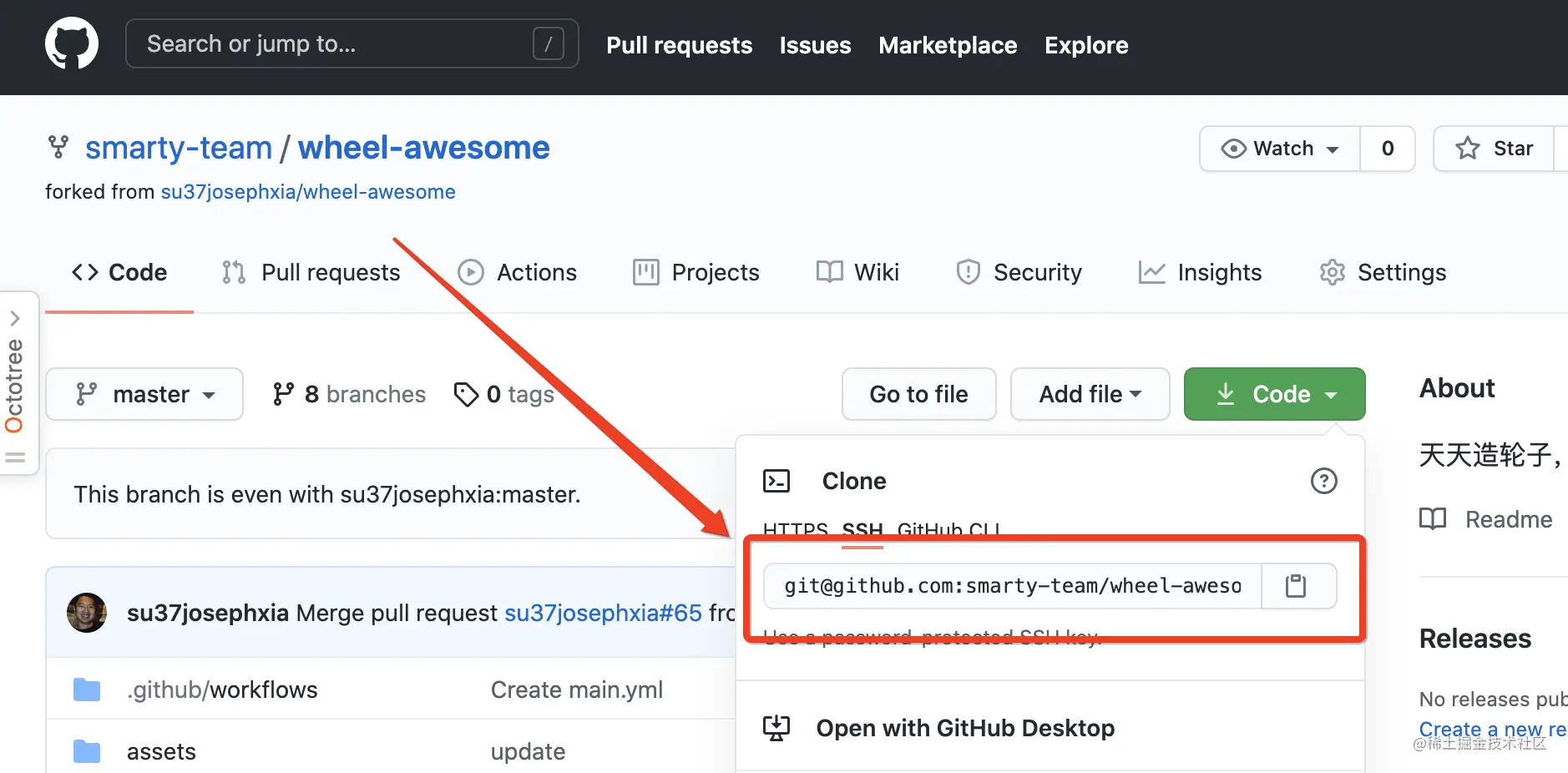
Task: View the 8 branches link
Action: [349, 394]
